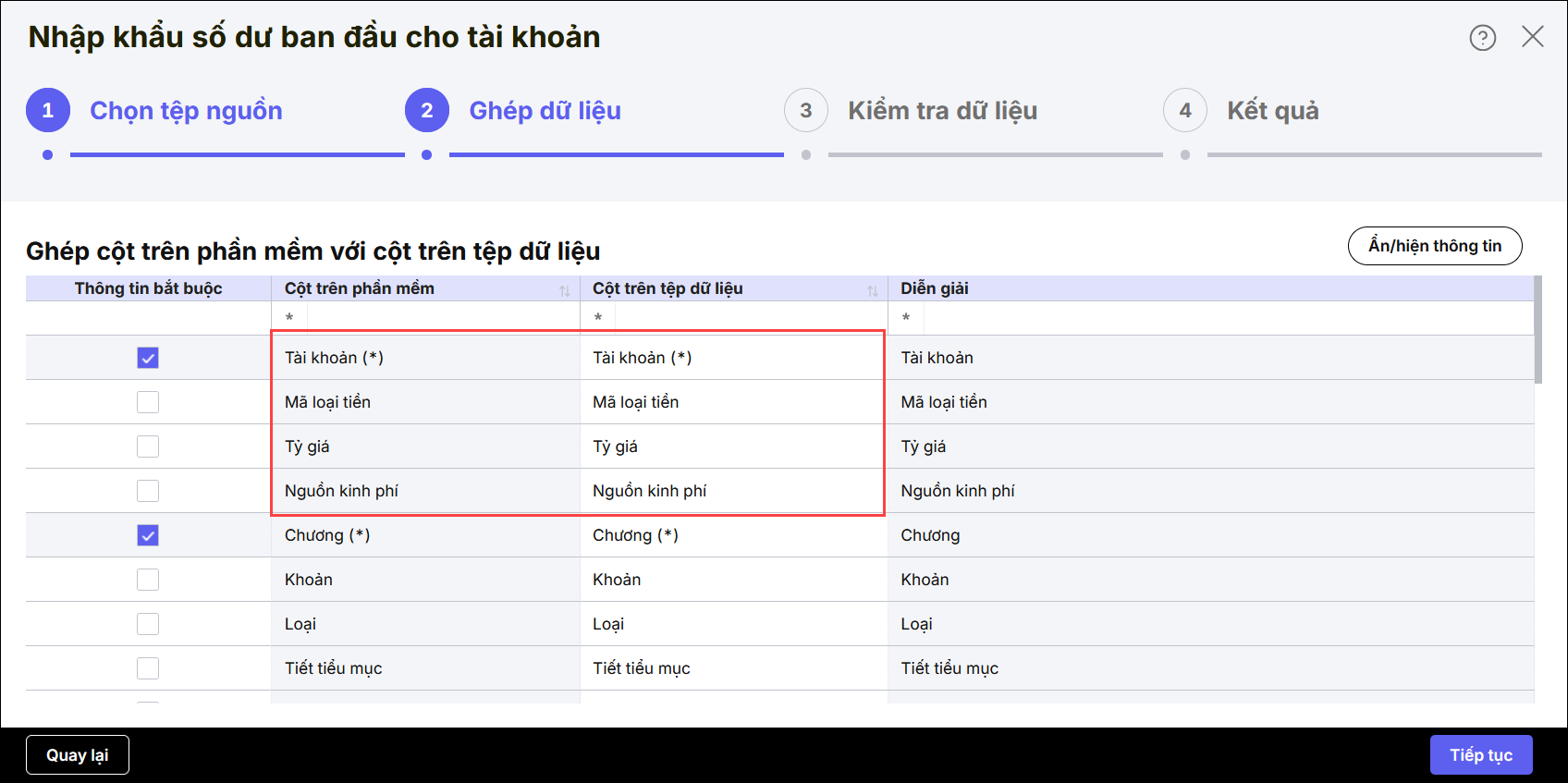Click filter field under 'Cột trên phần mềm'
The width and height of the screenshot is (1568, 783).
[x=442, y=318]
